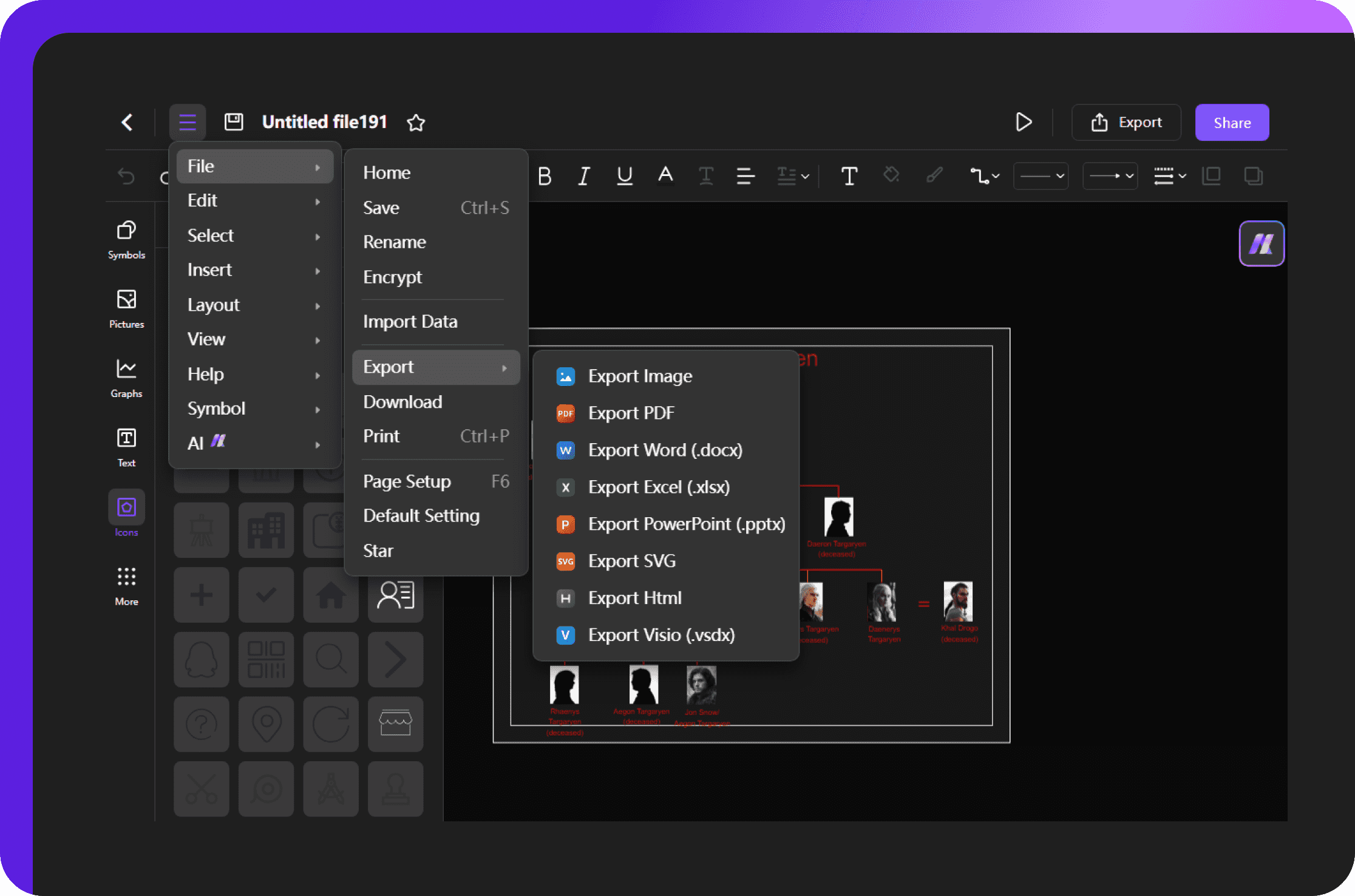This screenshot has width=1355, height=896.
Task: Expand the File menu options
Action: point(255,166)
